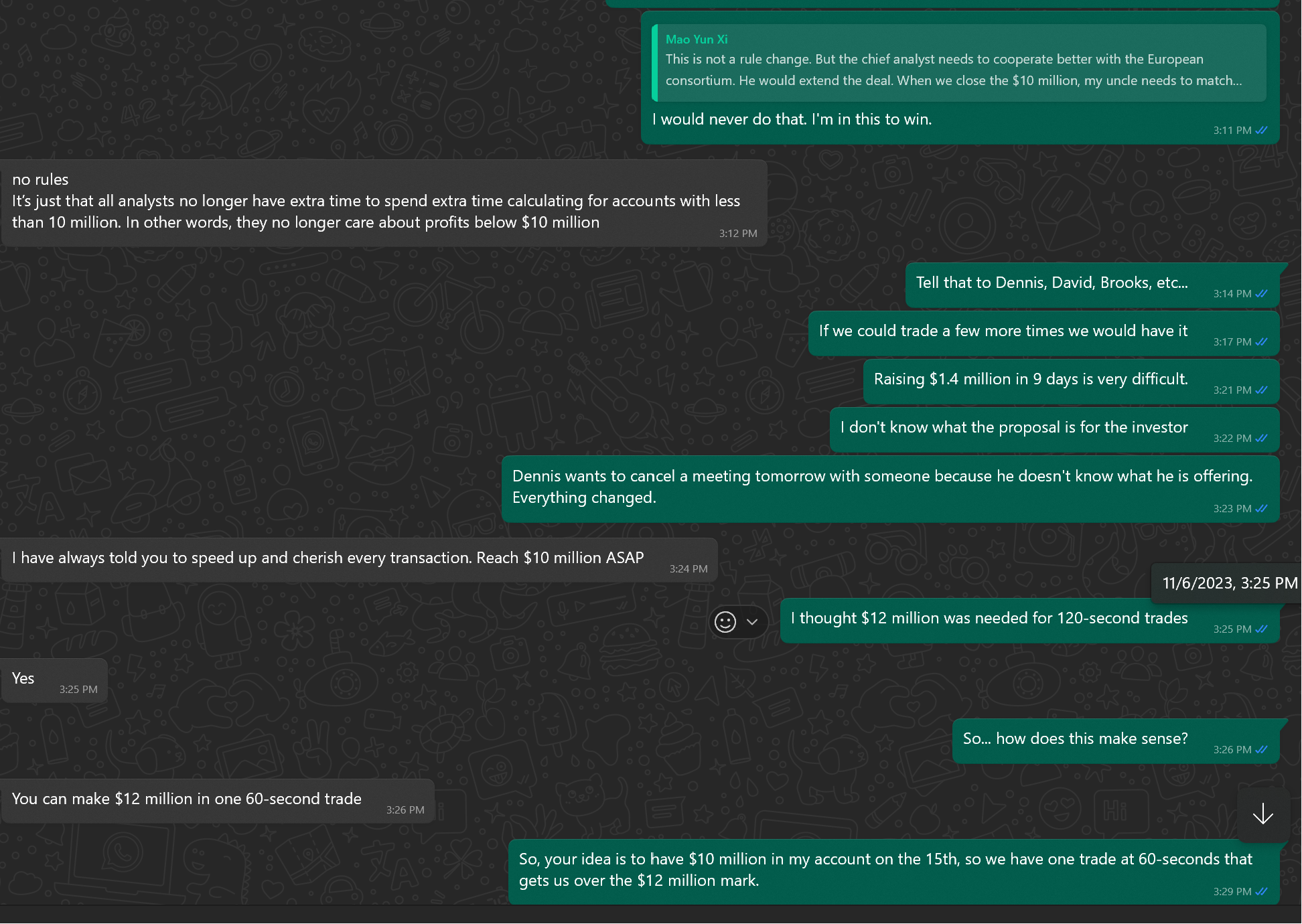Screen dimensions: 1302x924
Task: Open the emoji reaction picker smiley
Action: tap(725, 622)
